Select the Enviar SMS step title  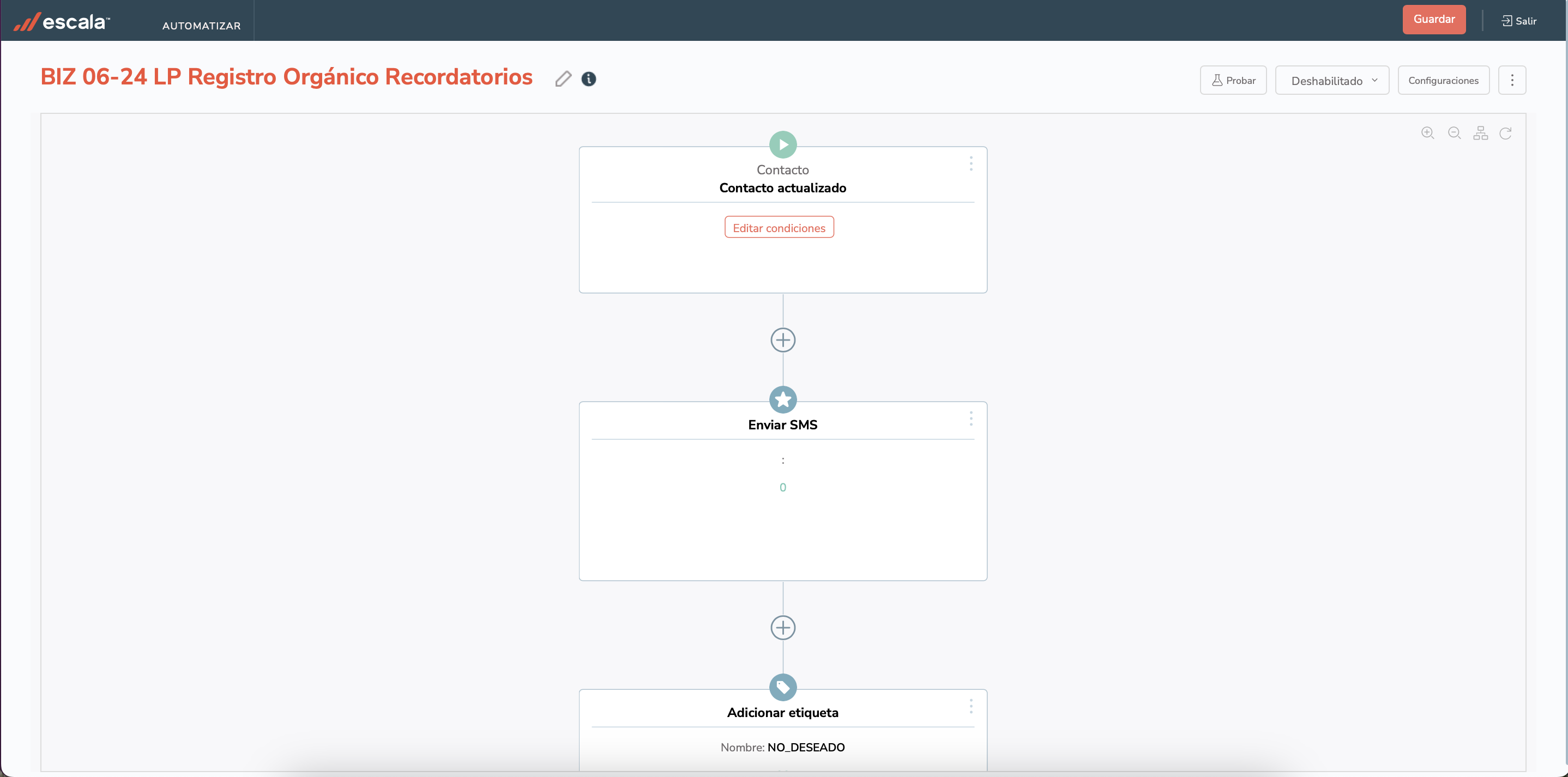[x=782, y=424]
